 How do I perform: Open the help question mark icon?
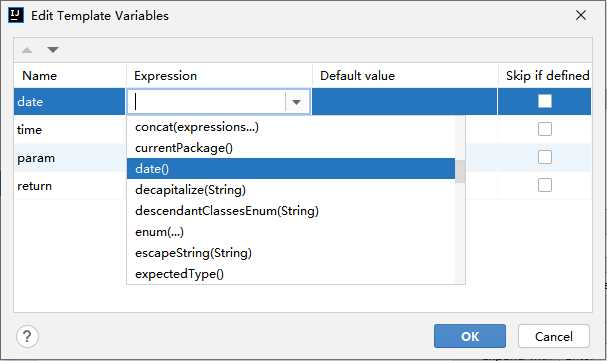tap(27, 337)
